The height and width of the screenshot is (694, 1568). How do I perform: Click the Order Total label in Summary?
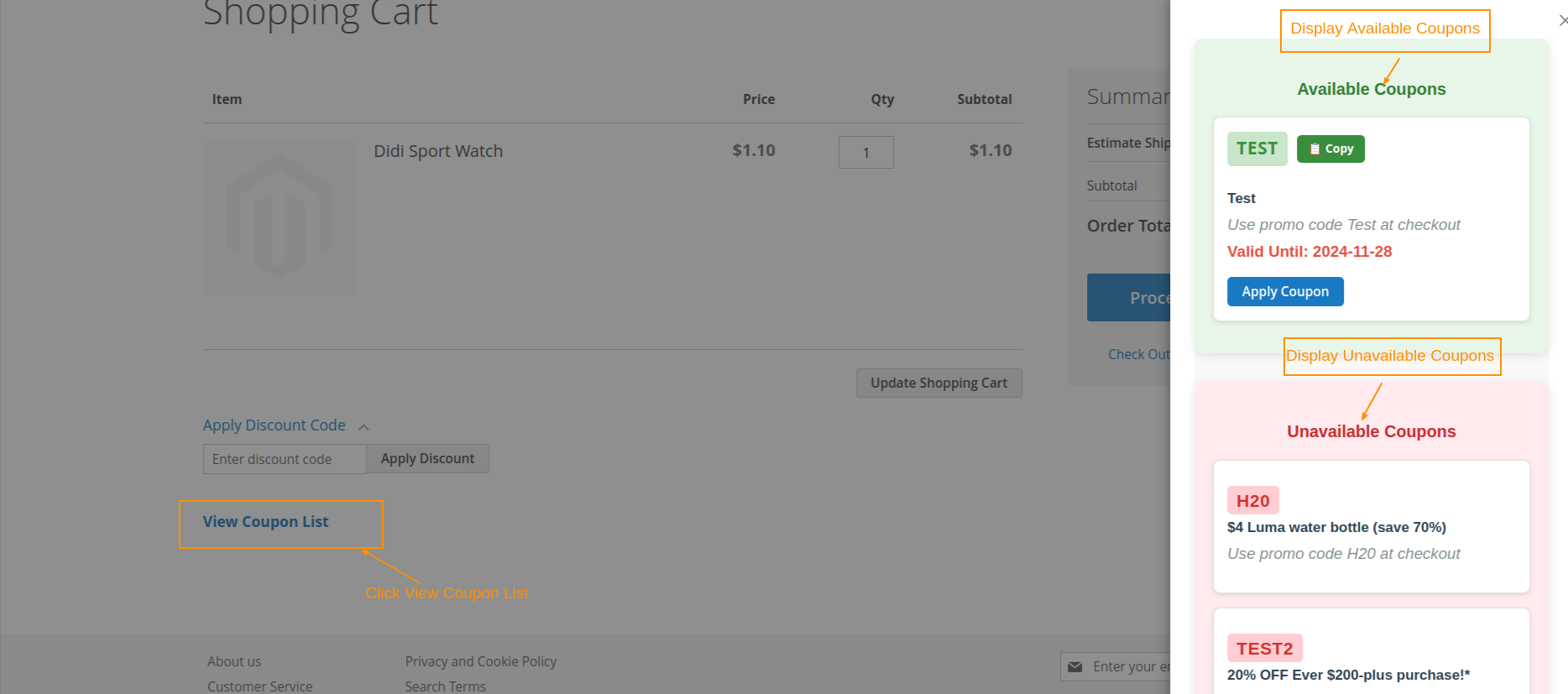click(1128, 226)
